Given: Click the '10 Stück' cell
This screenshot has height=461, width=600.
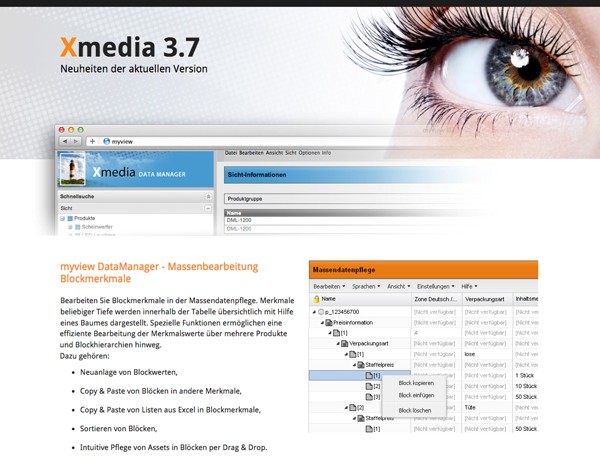Looking at the screenshot, I should click(x=526, y=386).
